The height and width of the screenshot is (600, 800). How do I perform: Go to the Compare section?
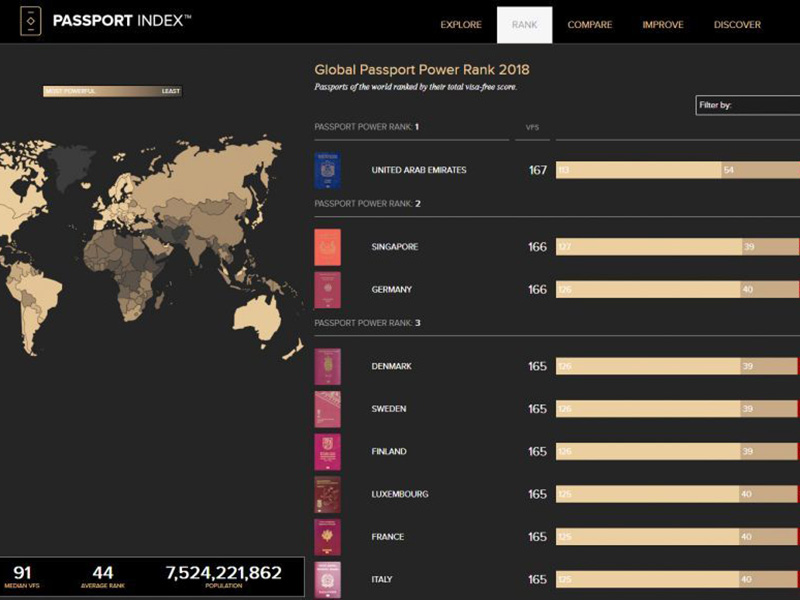tap(590, 24)
